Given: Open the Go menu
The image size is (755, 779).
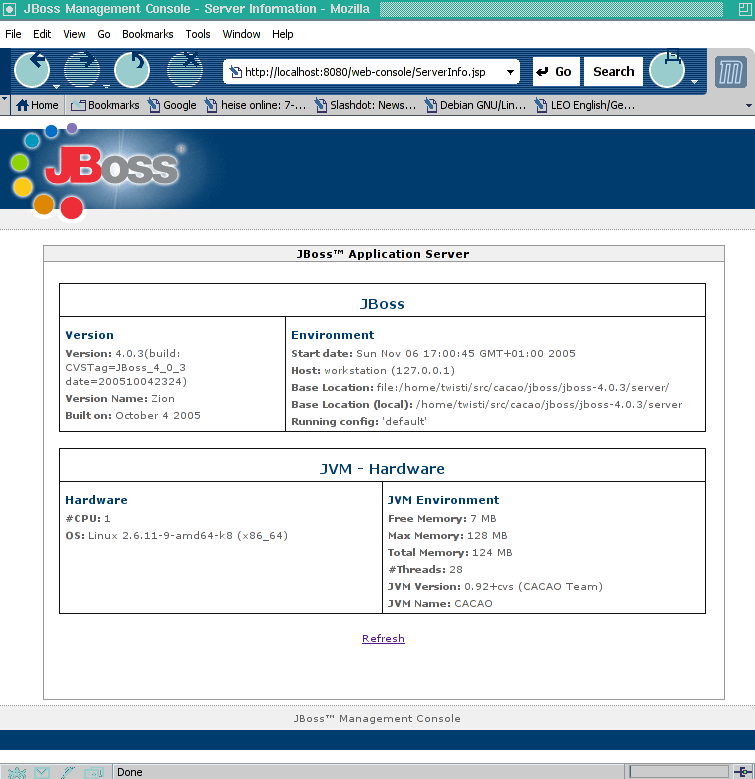Looking at the screenshot, I should click(x=104, y=34).
